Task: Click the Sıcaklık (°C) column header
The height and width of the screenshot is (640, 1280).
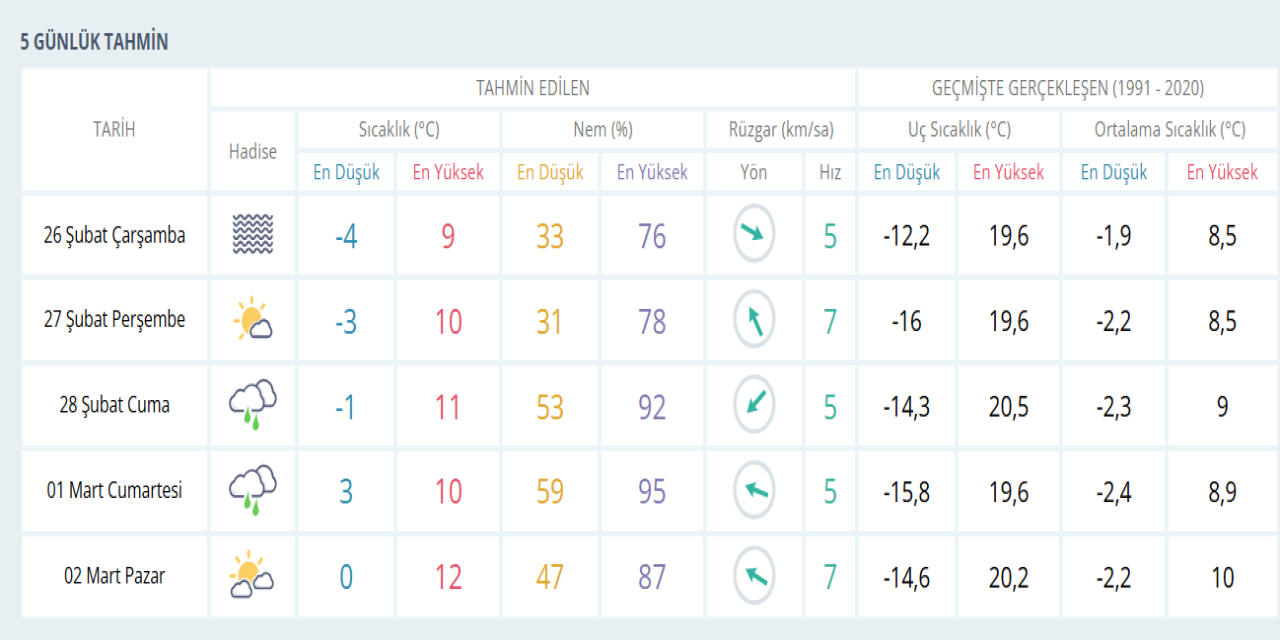Action: [x=398, y=130]
